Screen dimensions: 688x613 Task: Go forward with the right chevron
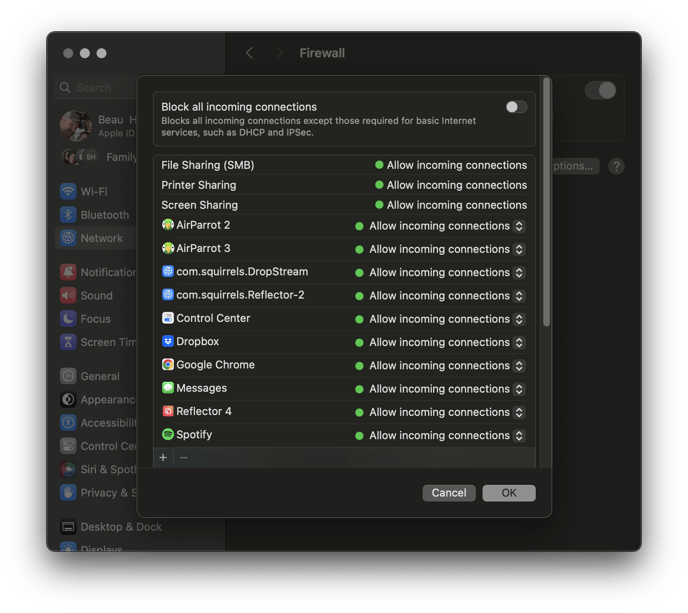pos(279,53)
